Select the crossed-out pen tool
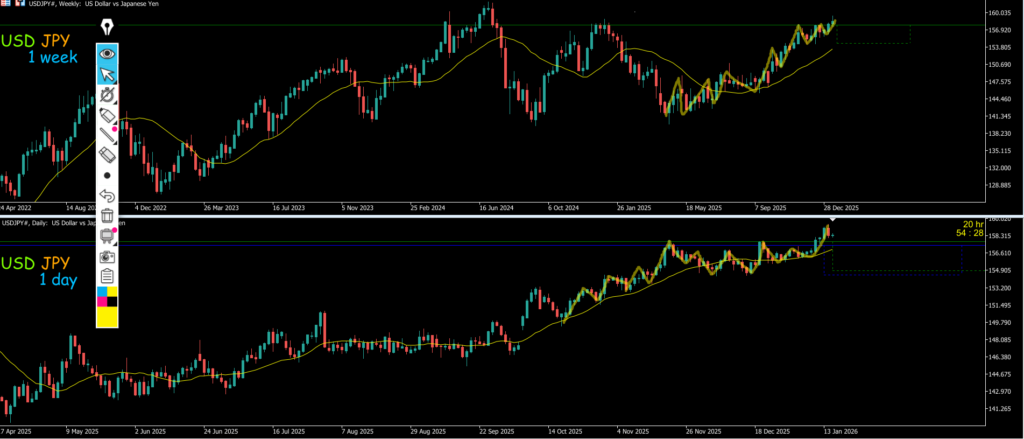 [x=107, y=95]
